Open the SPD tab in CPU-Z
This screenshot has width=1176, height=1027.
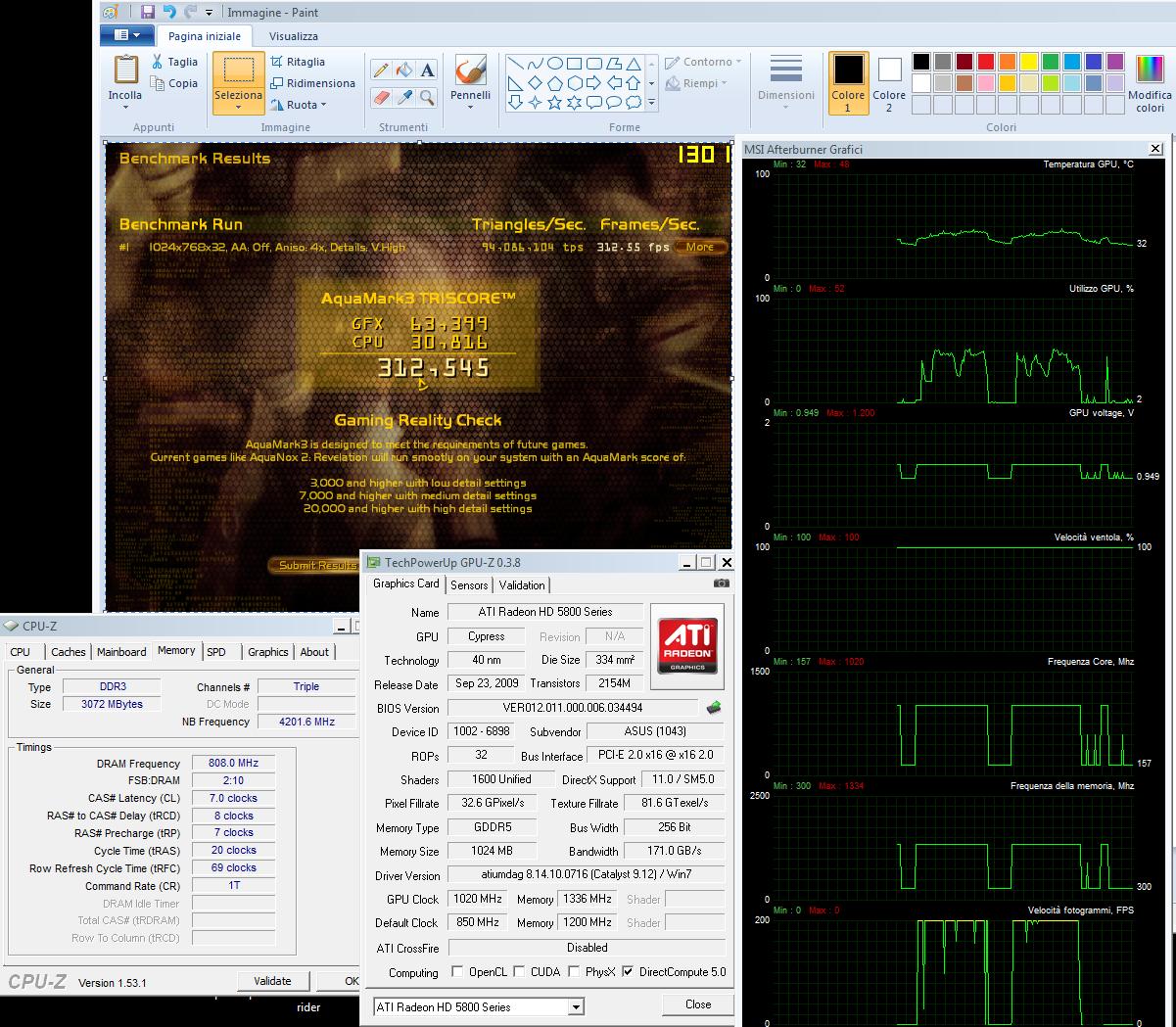[216, 652]
